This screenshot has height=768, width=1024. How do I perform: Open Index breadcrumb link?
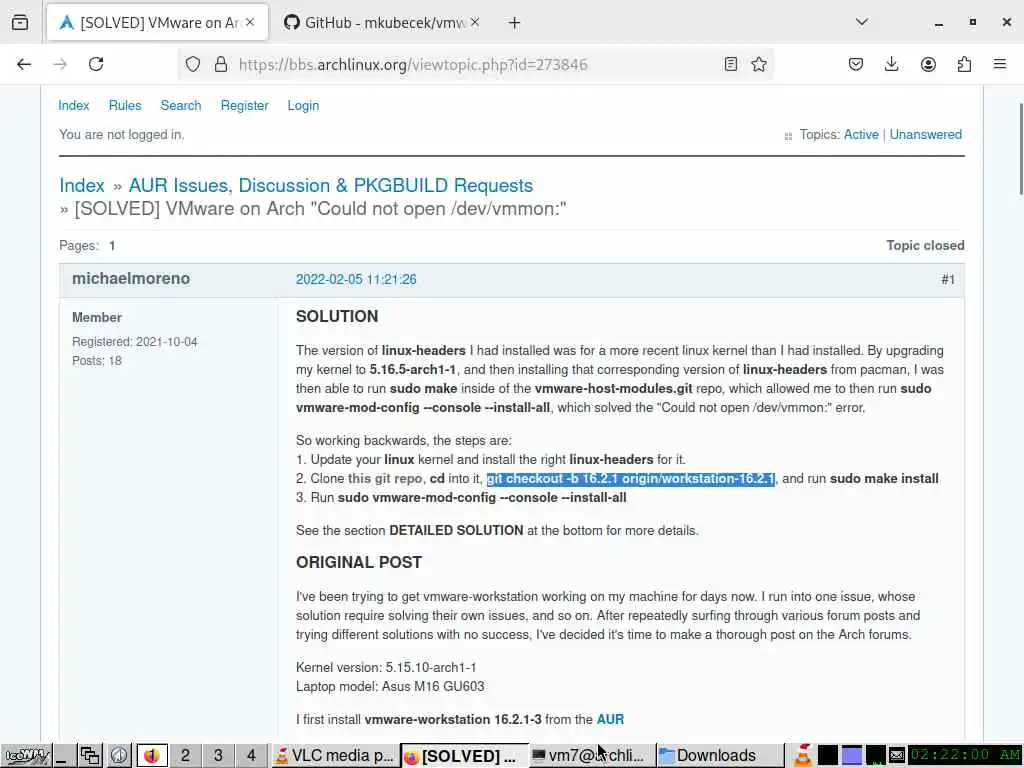(x=82, y=185)
